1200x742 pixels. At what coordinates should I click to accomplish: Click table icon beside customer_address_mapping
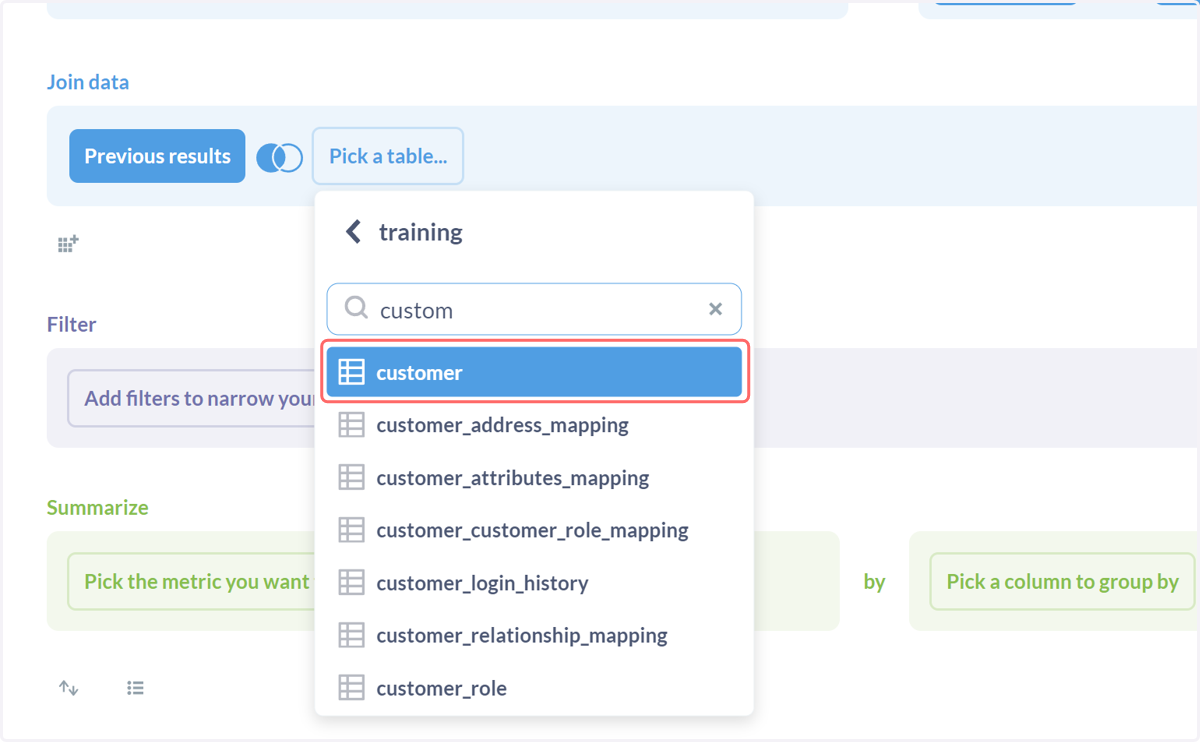point(351,425)
